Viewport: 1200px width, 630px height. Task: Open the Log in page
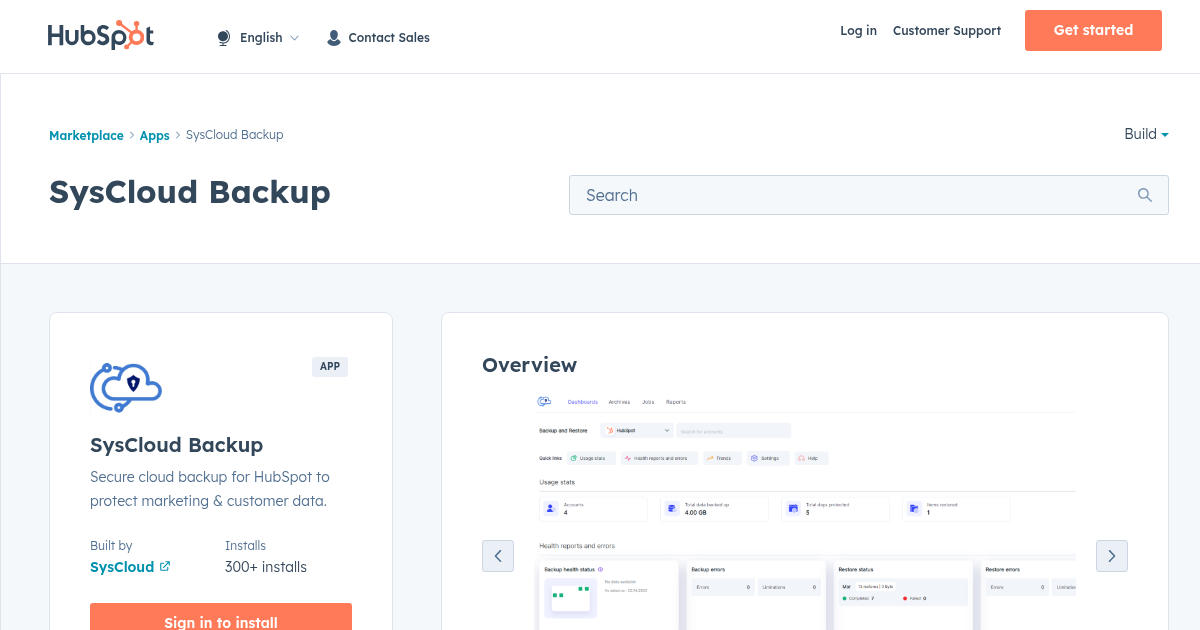point(858,31)
